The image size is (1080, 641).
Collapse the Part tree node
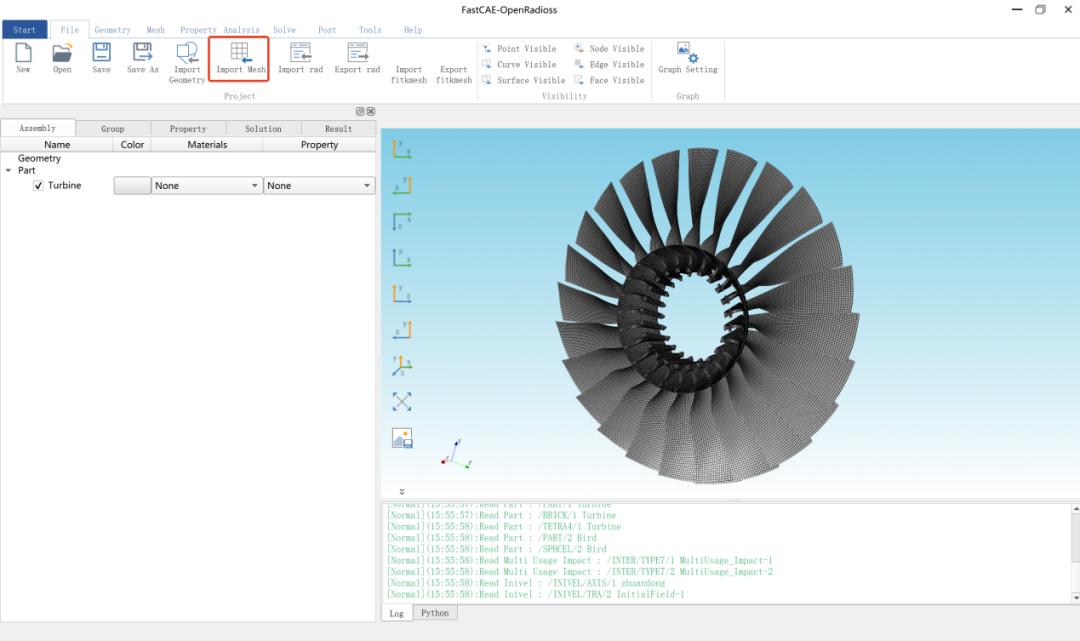[8, 171]
